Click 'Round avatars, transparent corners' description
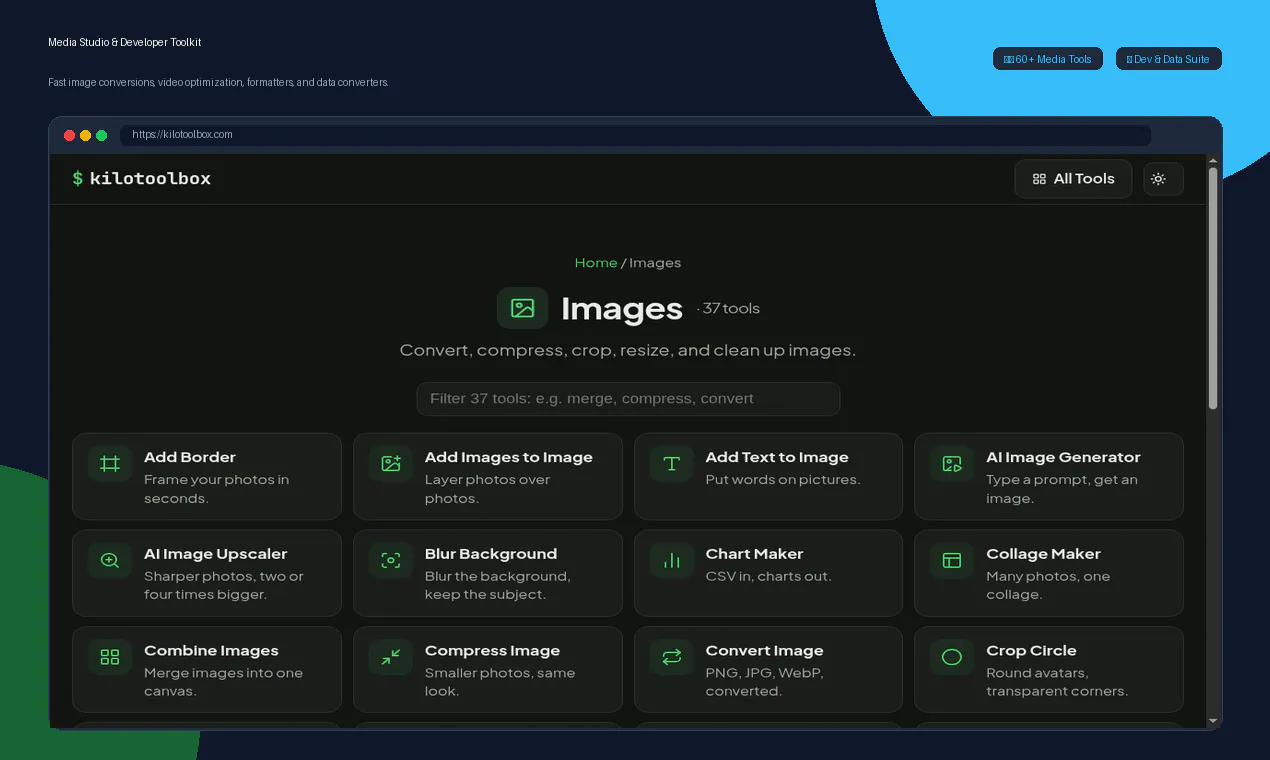The image size is (1270, 760). (1057, 682)
